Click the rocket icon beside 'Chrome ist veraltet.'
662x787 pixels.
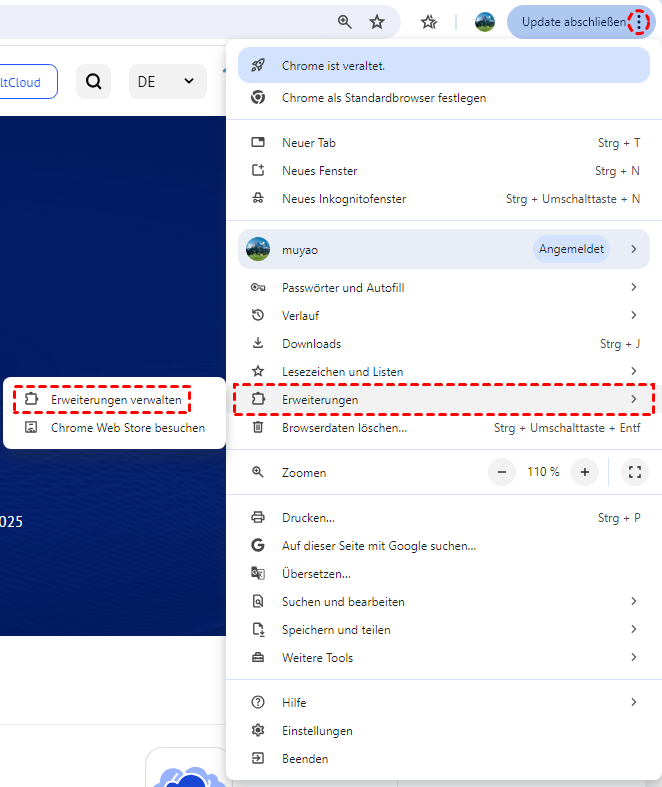click(258, 65)
